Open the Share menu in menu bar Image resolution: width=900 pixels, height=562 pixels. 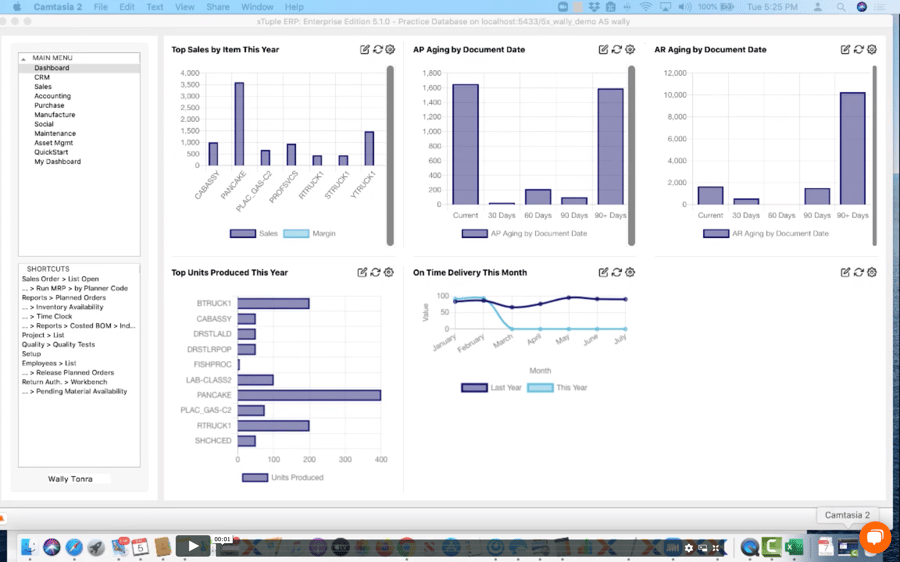click(217, 7)
